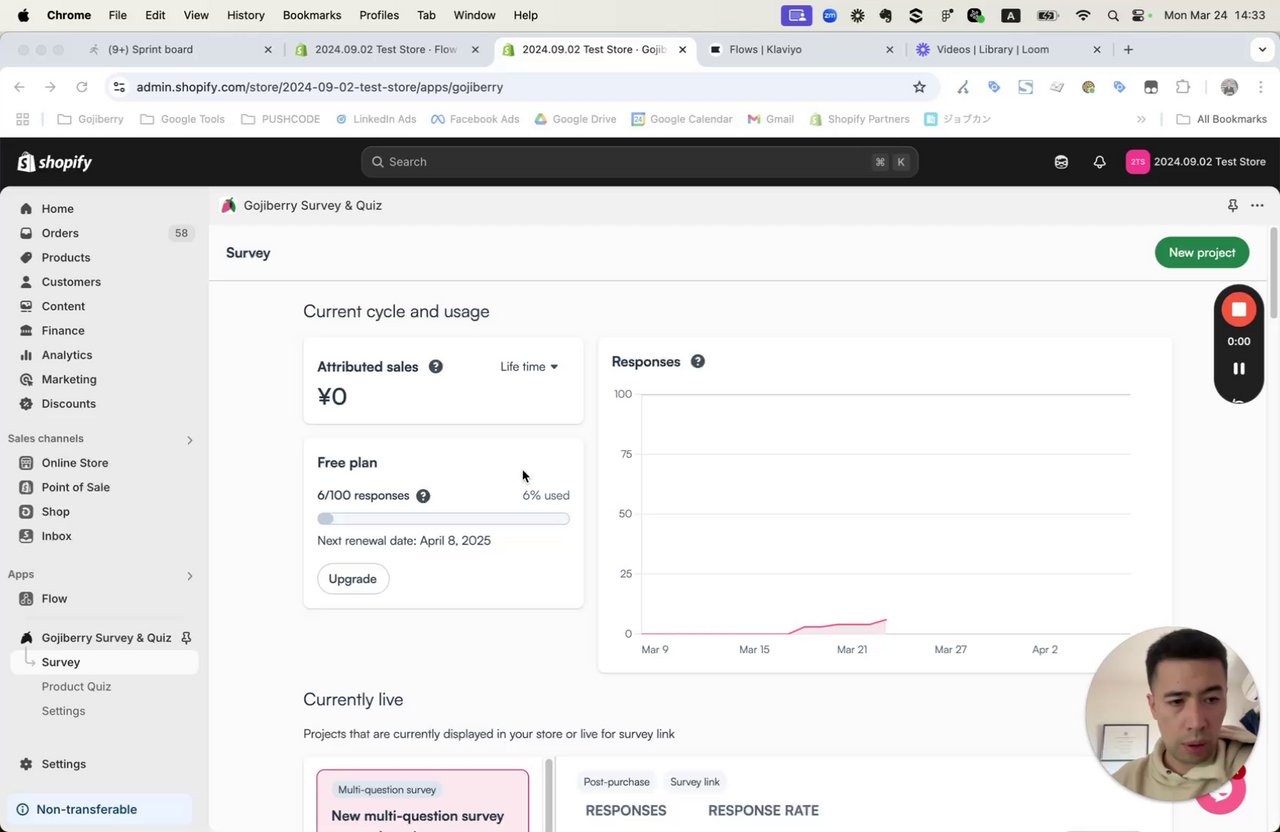1280x832 pixels.
Task: Expand the Apps section
Action: pos(189,576)
